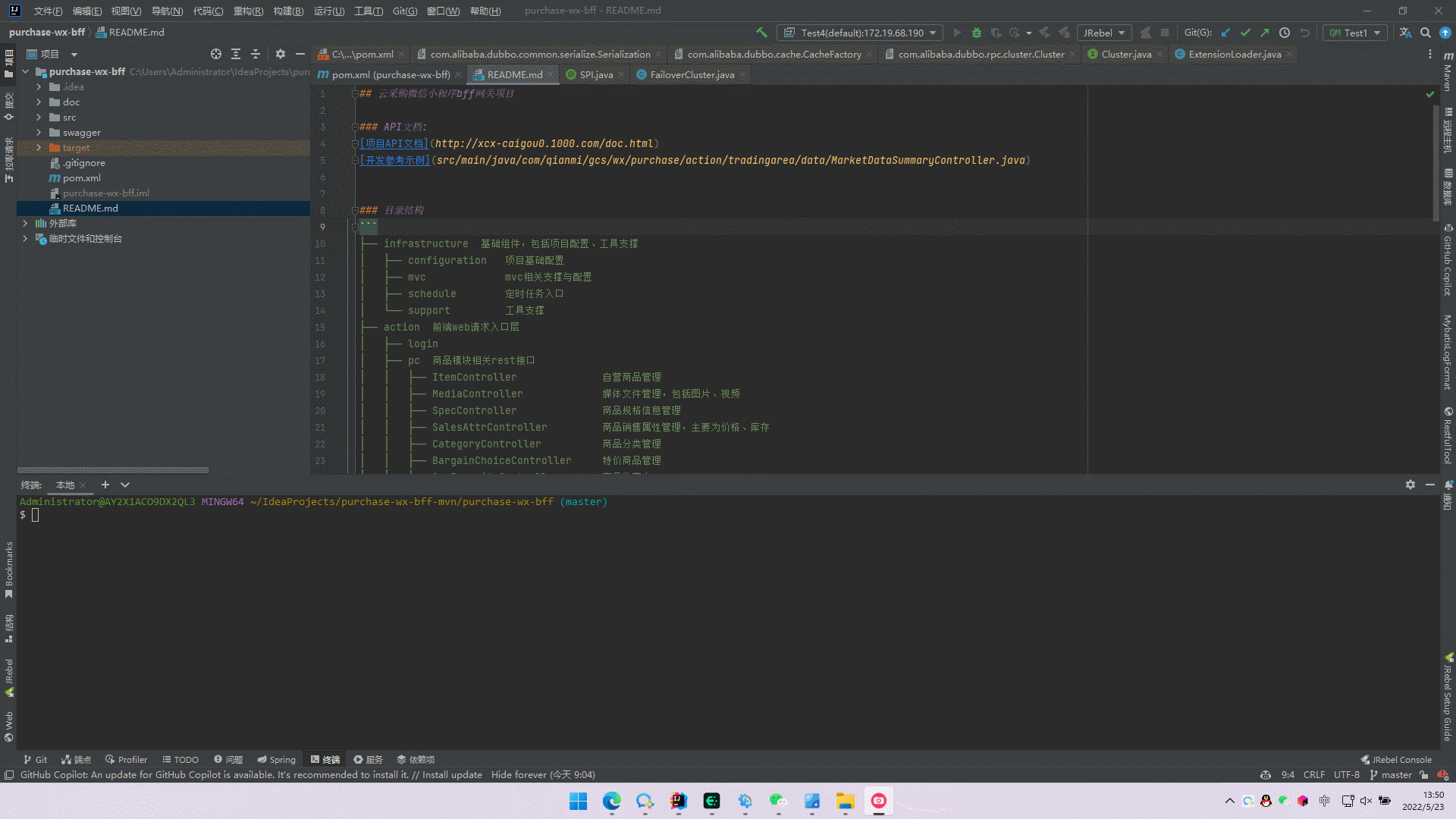The image size is (1456, 819).
Task: Open Git history clock icon
Action: pos(1285,33)
